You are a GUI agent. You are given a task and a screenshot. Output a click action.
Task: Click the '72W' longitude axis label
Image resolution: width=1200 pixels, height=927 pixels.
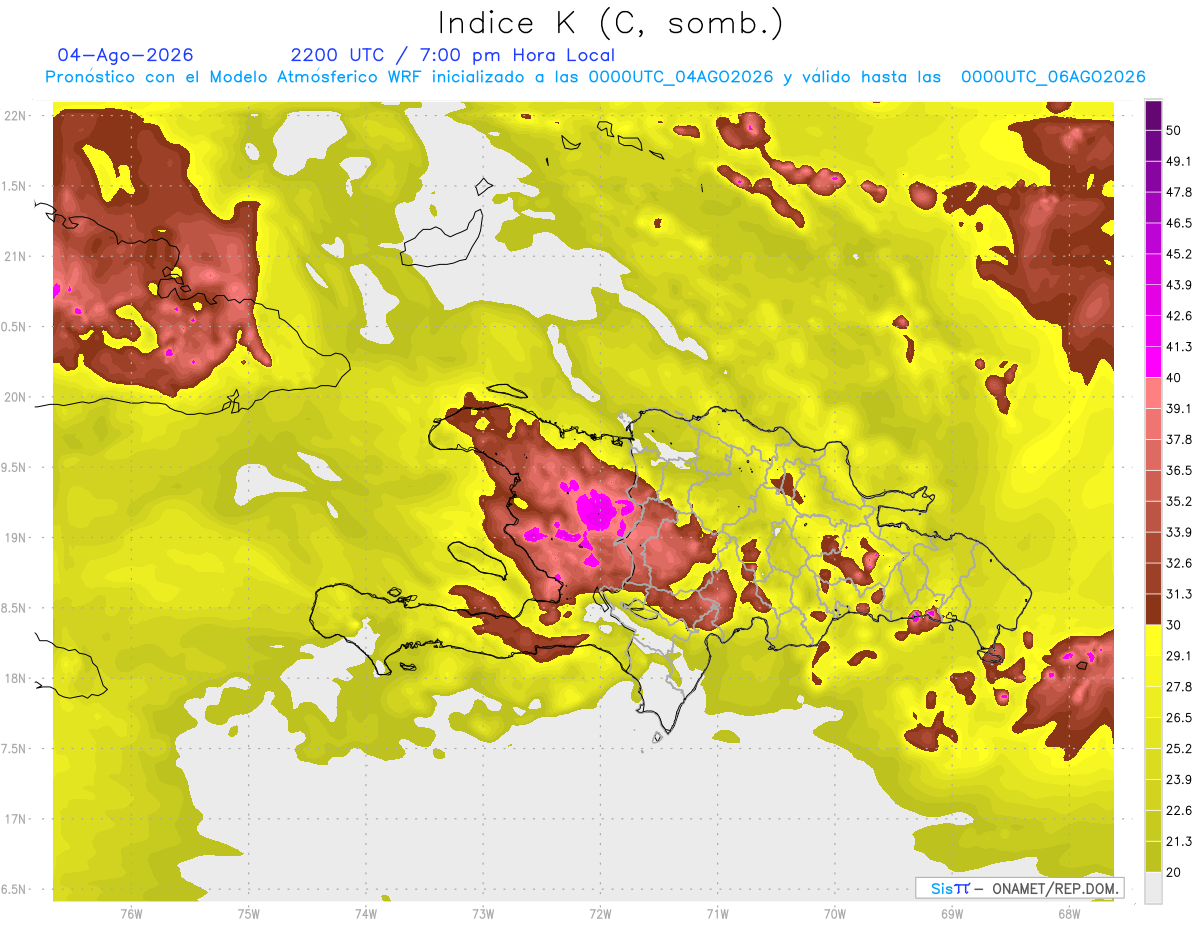point(600,913)
